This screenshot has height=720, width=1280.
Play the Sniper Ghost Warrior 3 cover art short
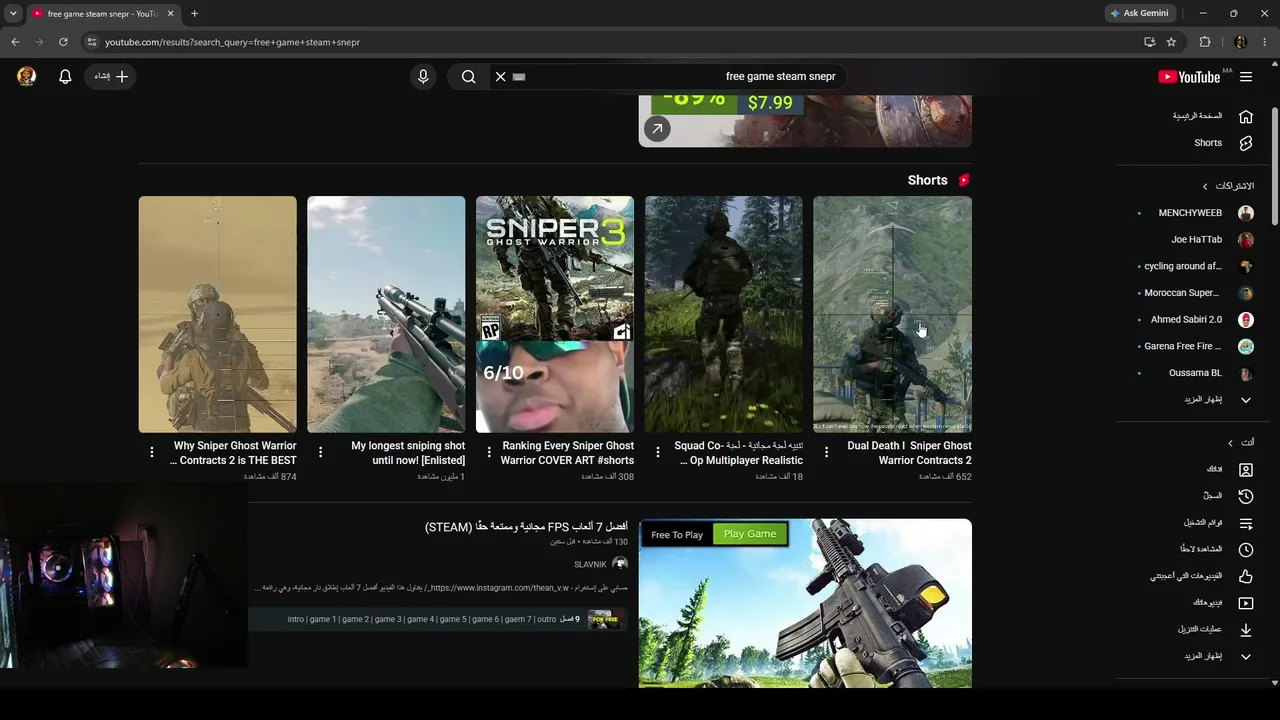pyautogui.click(x=555, y=314)
